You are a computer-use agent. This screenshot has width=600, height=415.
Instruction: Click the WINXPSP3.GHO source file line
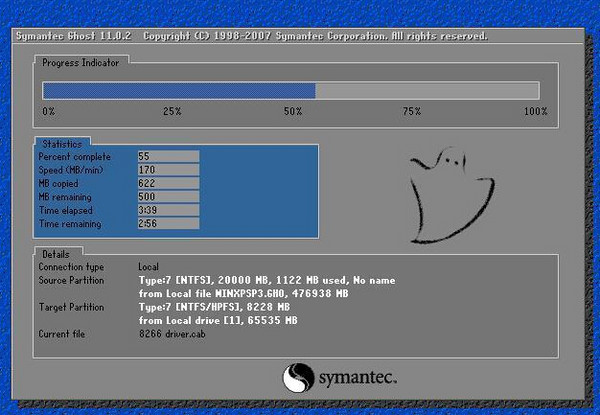tap(243, 294)
